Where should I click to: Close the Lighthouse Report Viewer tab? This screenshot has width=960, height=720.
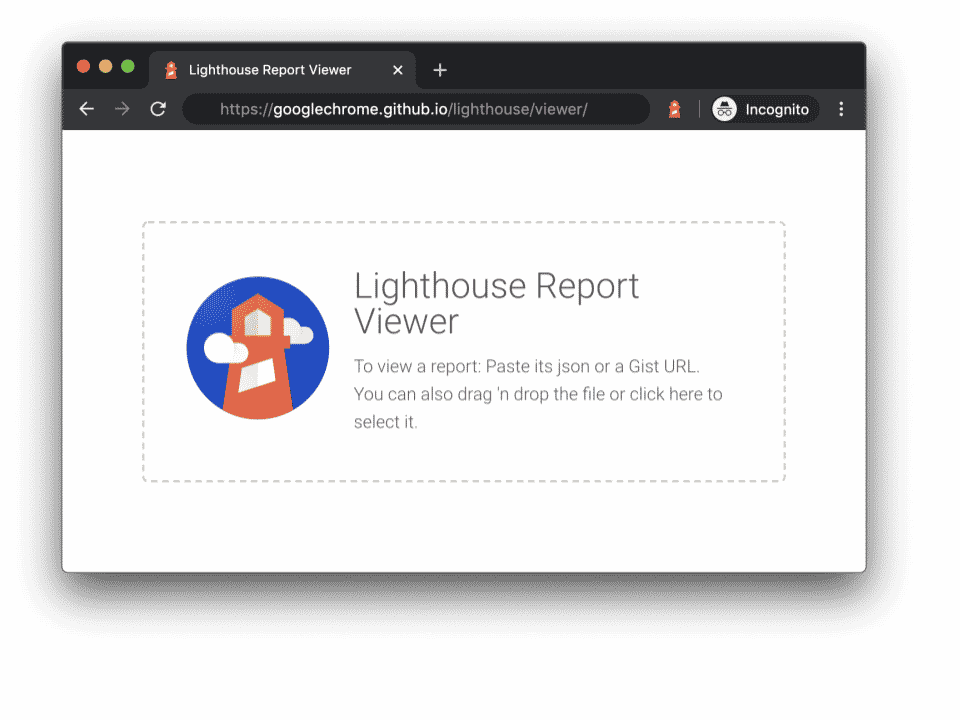pos(397,70)
